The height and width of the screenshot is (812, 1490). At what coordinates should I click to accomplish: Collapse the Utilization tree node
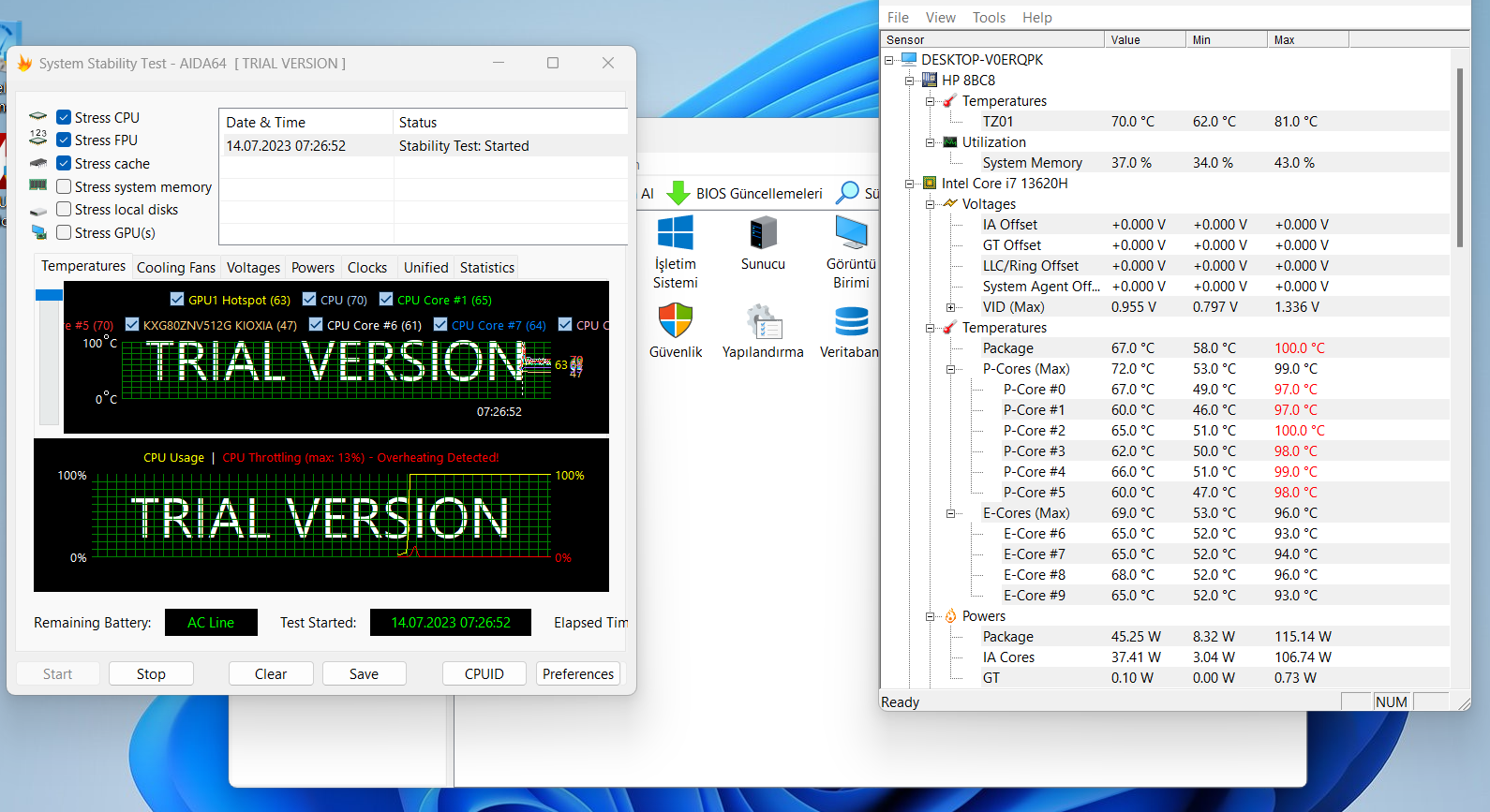930,142
